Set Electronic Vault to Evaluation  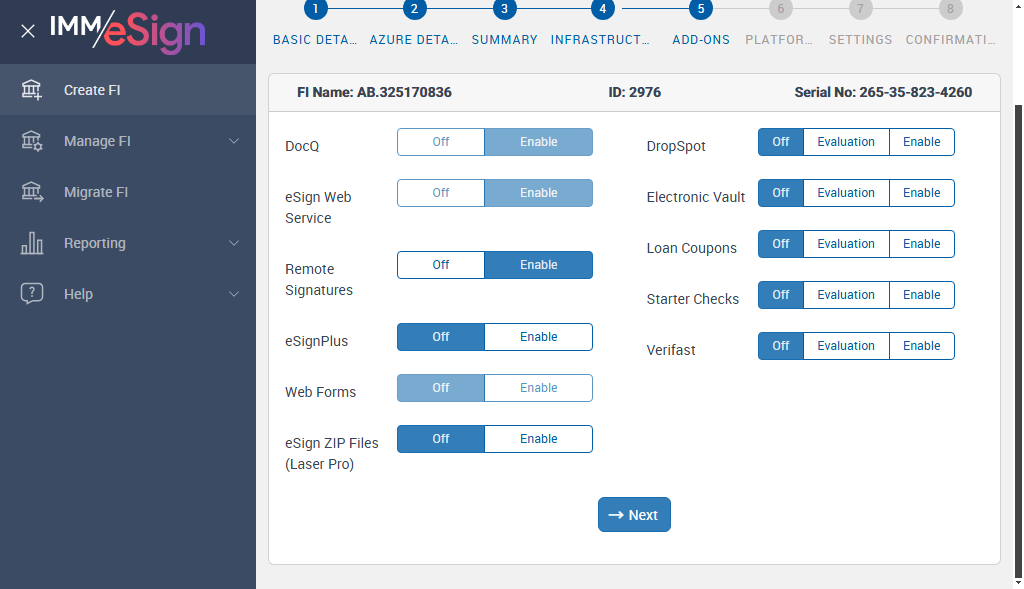coord(846,193)
